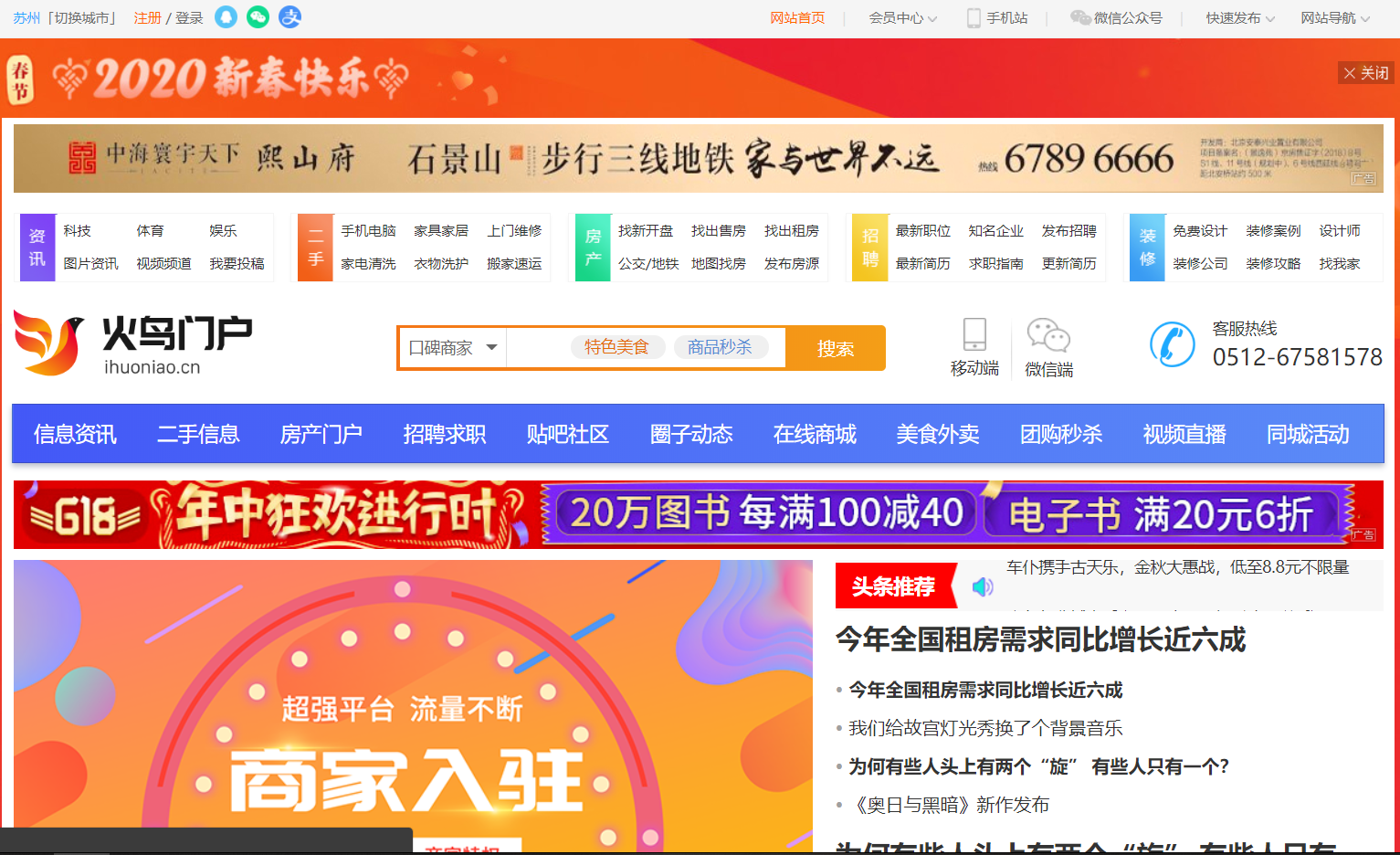Open the 中海寰宇天下 advertisement banner
The width and height of the screenshot is (1400, 855).
pos(699,159)
